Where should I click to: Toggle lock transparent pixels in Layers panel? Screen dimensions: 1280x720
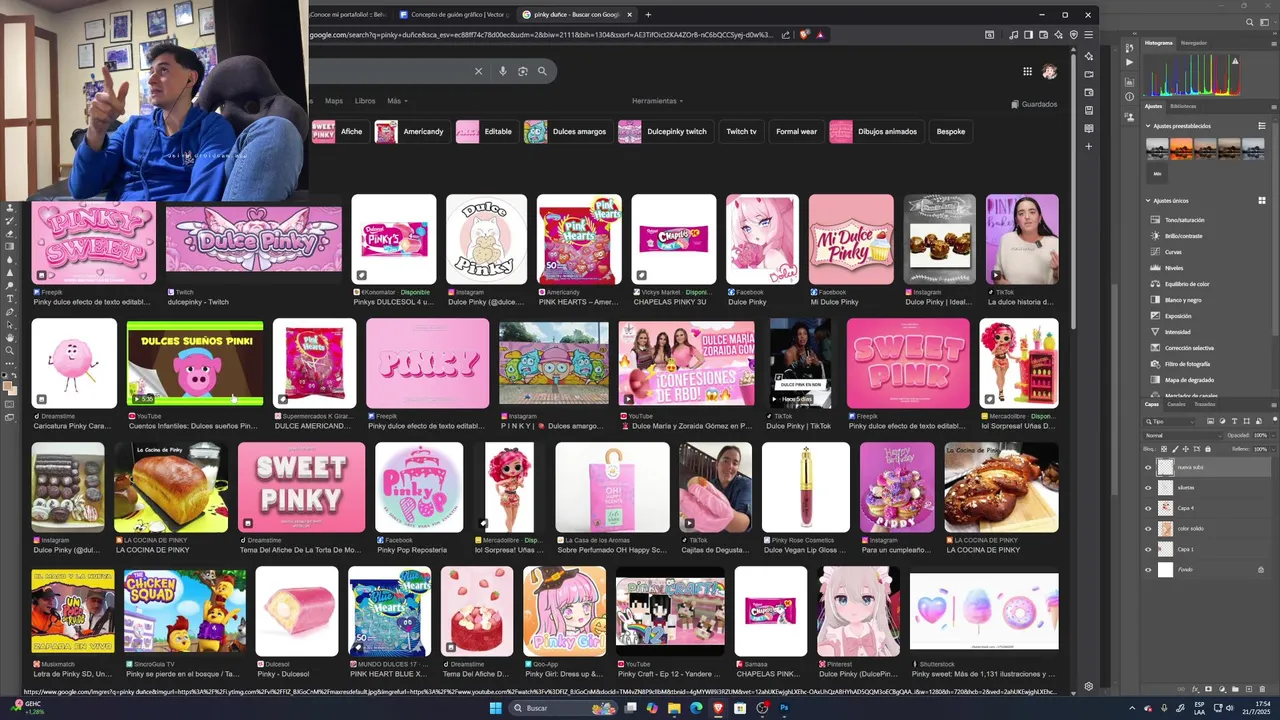(x=1164, y=449)
